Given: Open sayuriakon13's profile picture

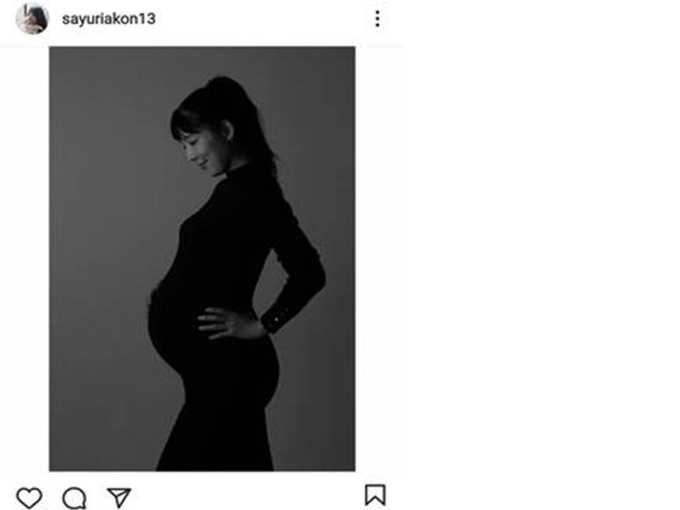Looking at the screenshot, I should click(x=32, y=19).
